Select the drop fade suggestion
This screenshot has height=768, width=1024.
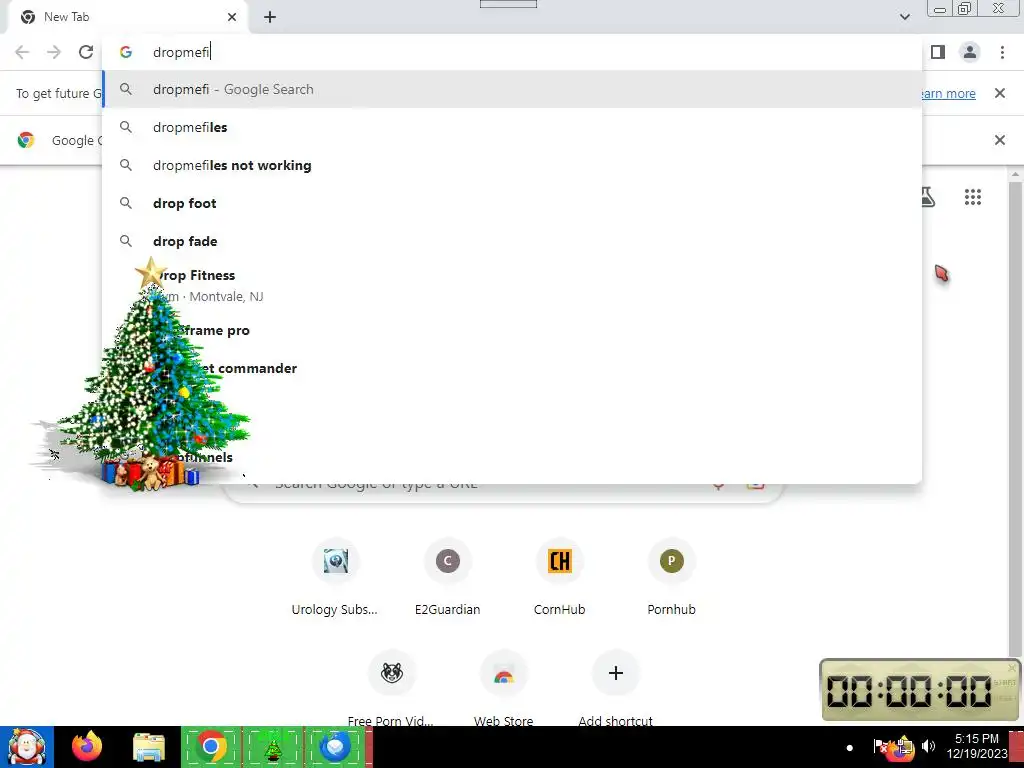(512, 241)
